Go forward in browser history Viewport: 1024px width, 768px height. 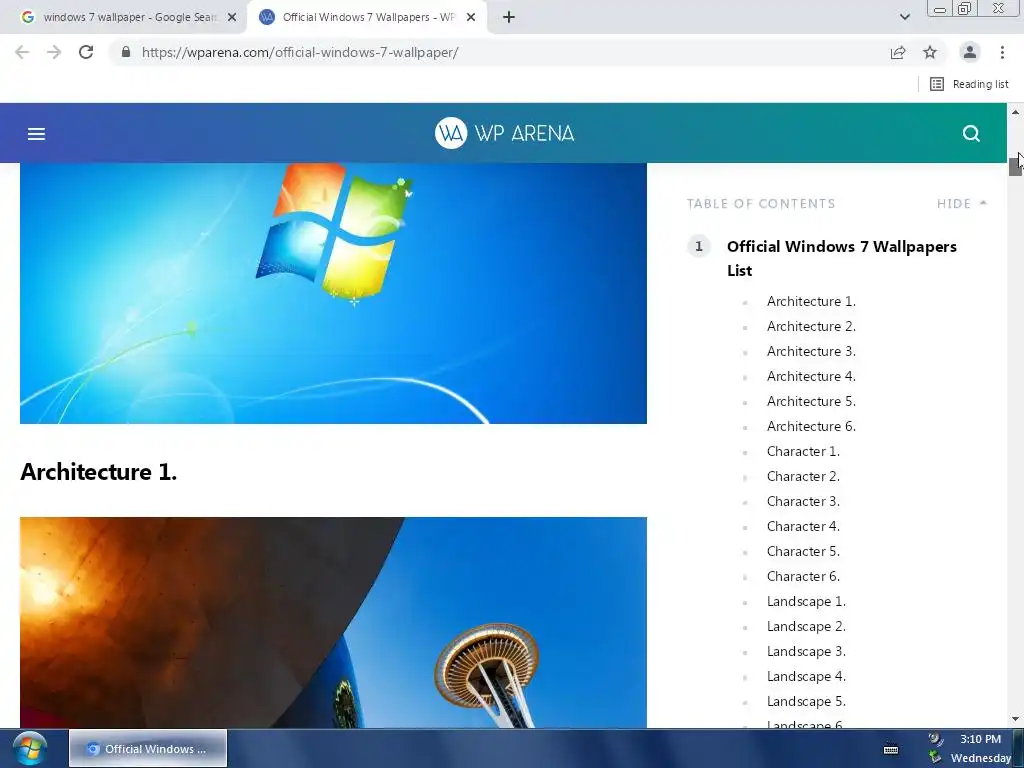pyautogui.click(x=54, y=52)
